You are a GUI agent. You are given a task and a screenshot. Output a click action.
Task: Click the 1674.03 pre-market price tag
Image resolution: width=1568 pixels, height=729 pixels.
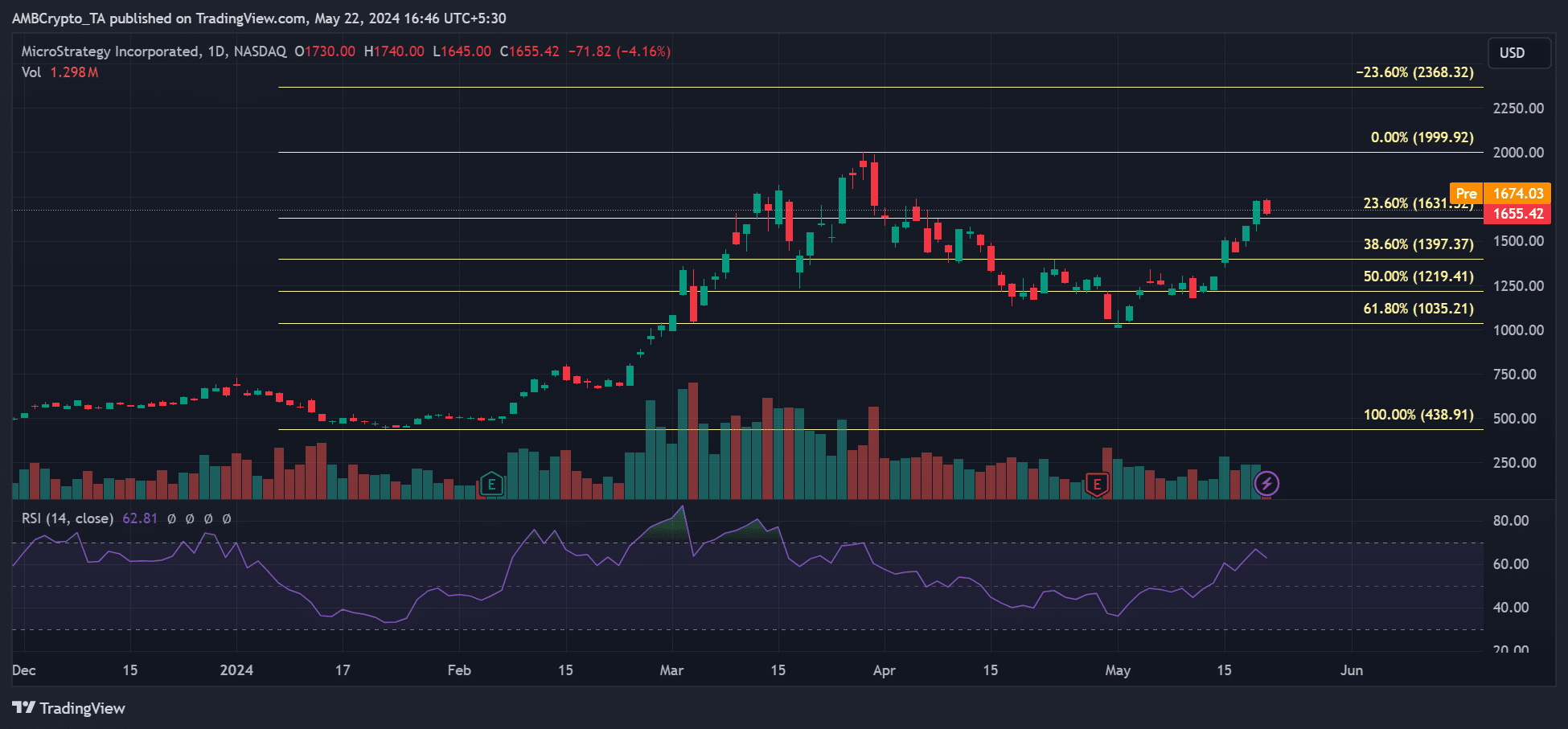(1517, 194)
